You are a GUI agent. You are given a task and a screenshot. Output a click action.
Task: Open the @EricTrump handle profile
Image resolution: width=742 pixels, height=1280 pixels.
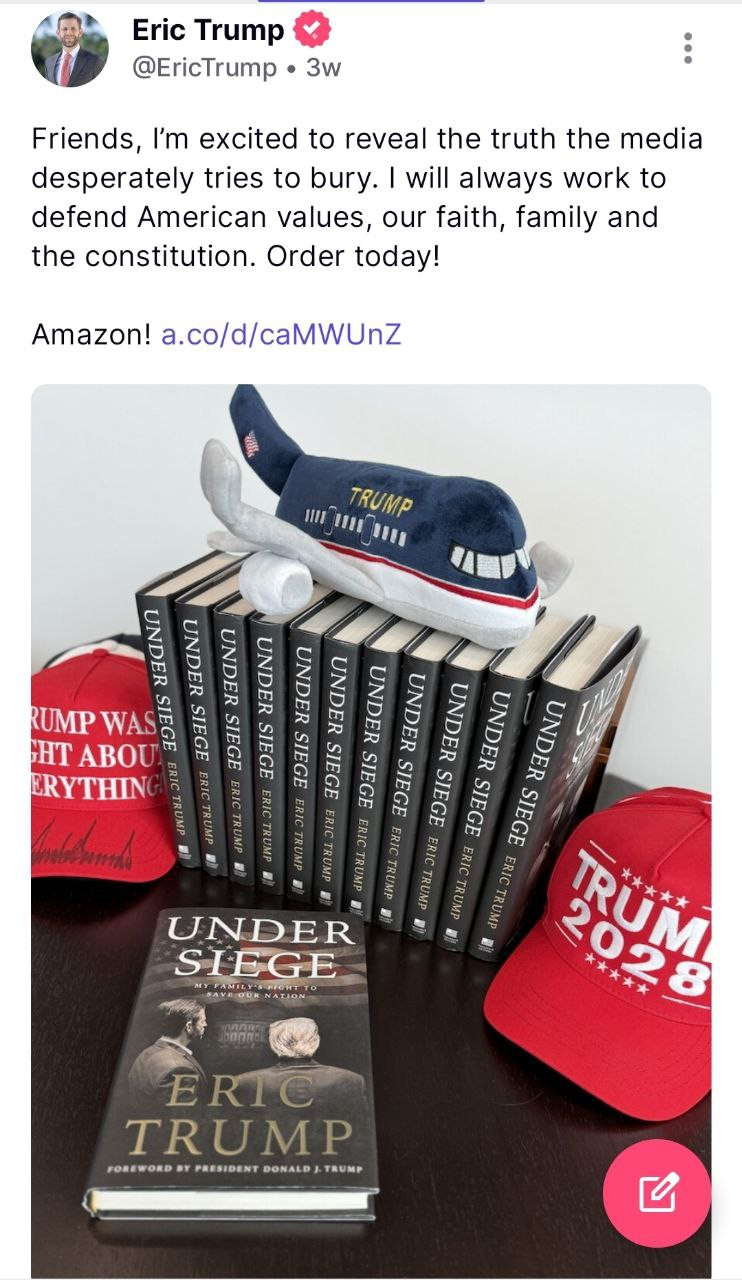click(x=204, y=68)
